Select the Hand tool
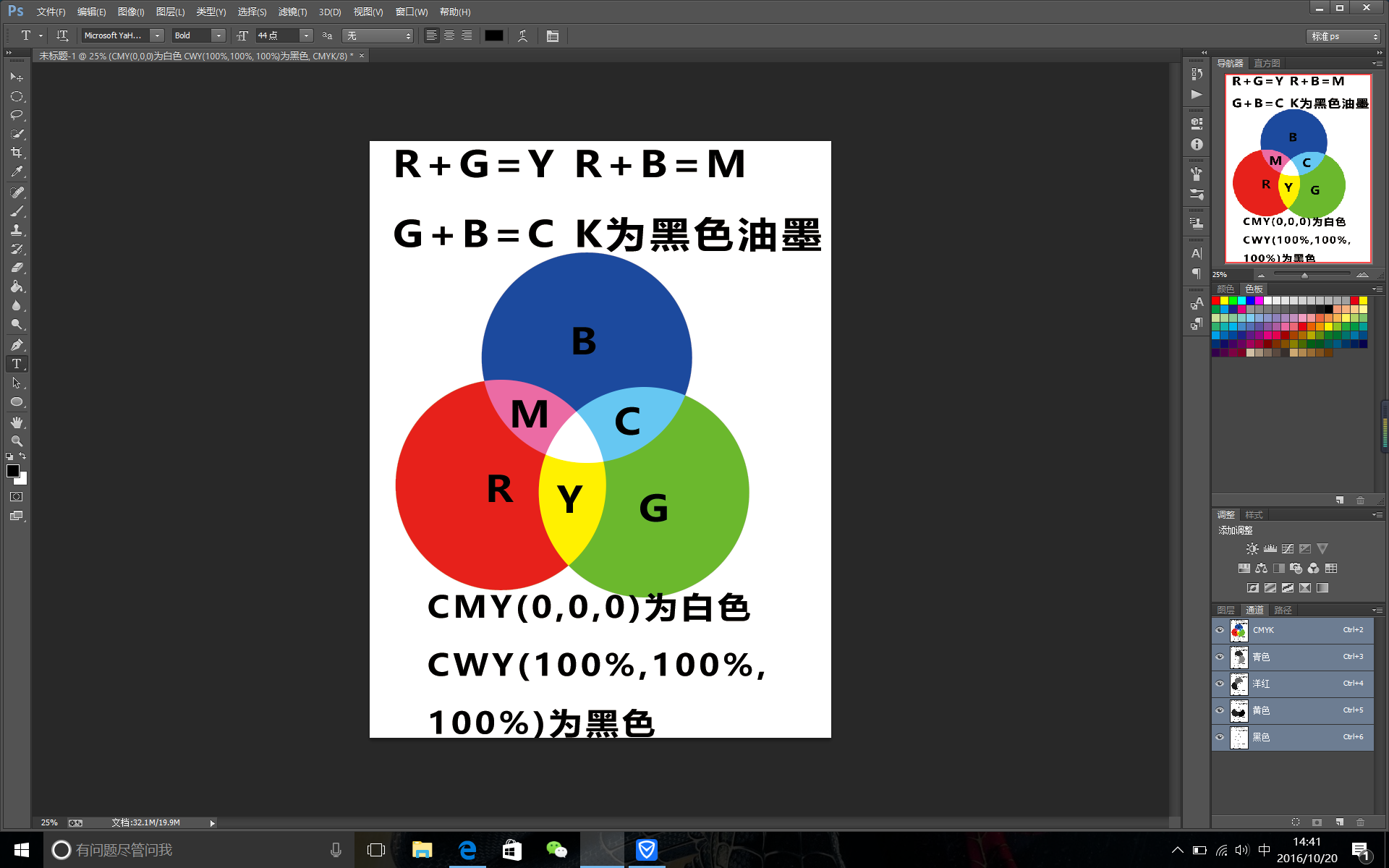The image size is (1389, 868). click(17, 422)
